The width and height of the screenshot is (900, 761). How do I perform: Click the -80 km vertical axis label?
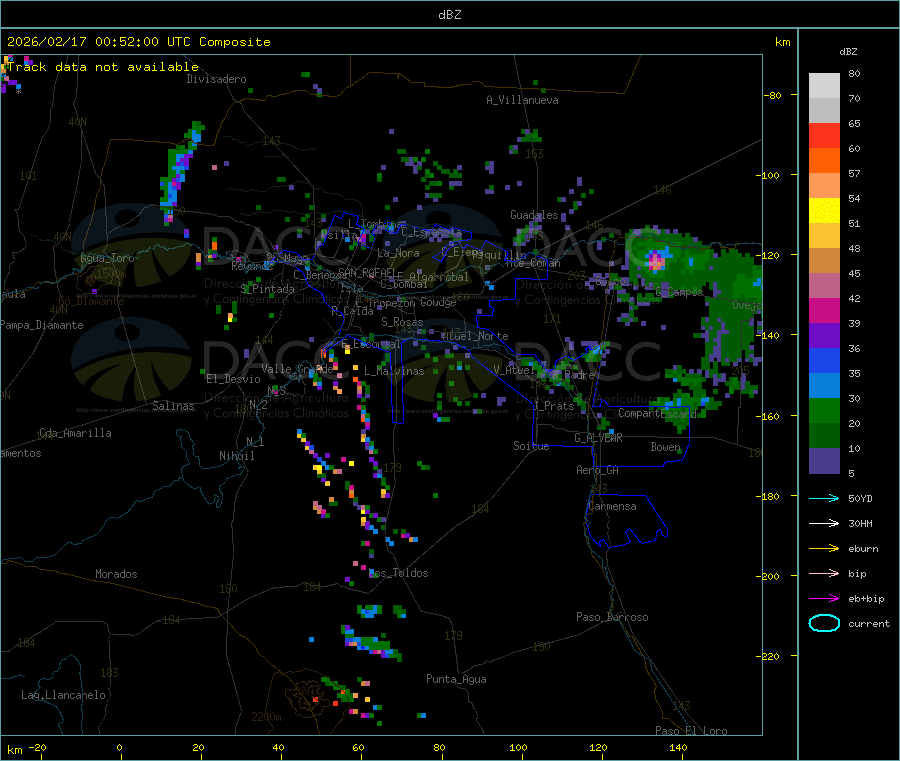click(772, 95)
